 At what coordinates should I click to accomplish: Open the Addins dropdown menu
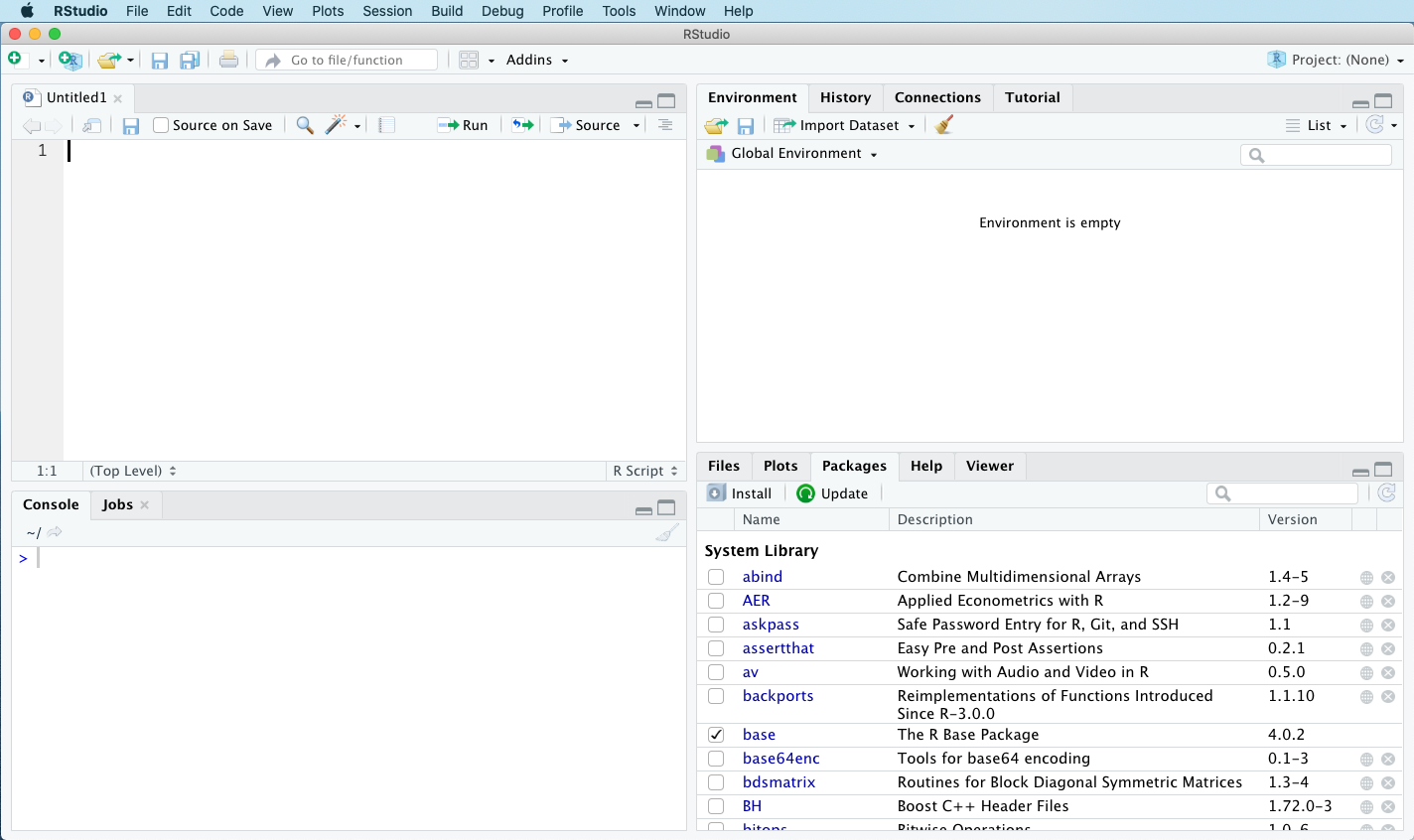tap(537, 60)
